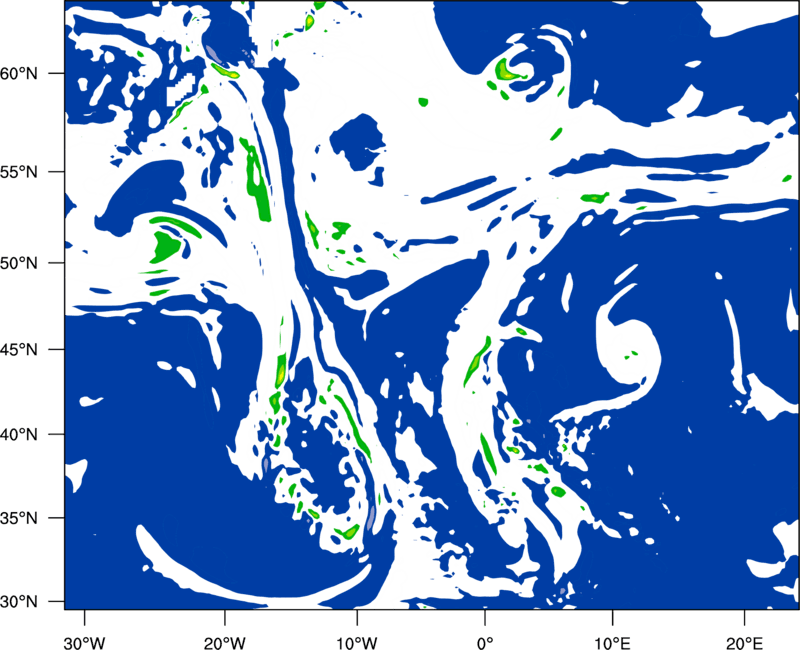Click the 35°N latitude label
Screen dimensions: 800x650
pyautogui.click(x=19, y=518)
